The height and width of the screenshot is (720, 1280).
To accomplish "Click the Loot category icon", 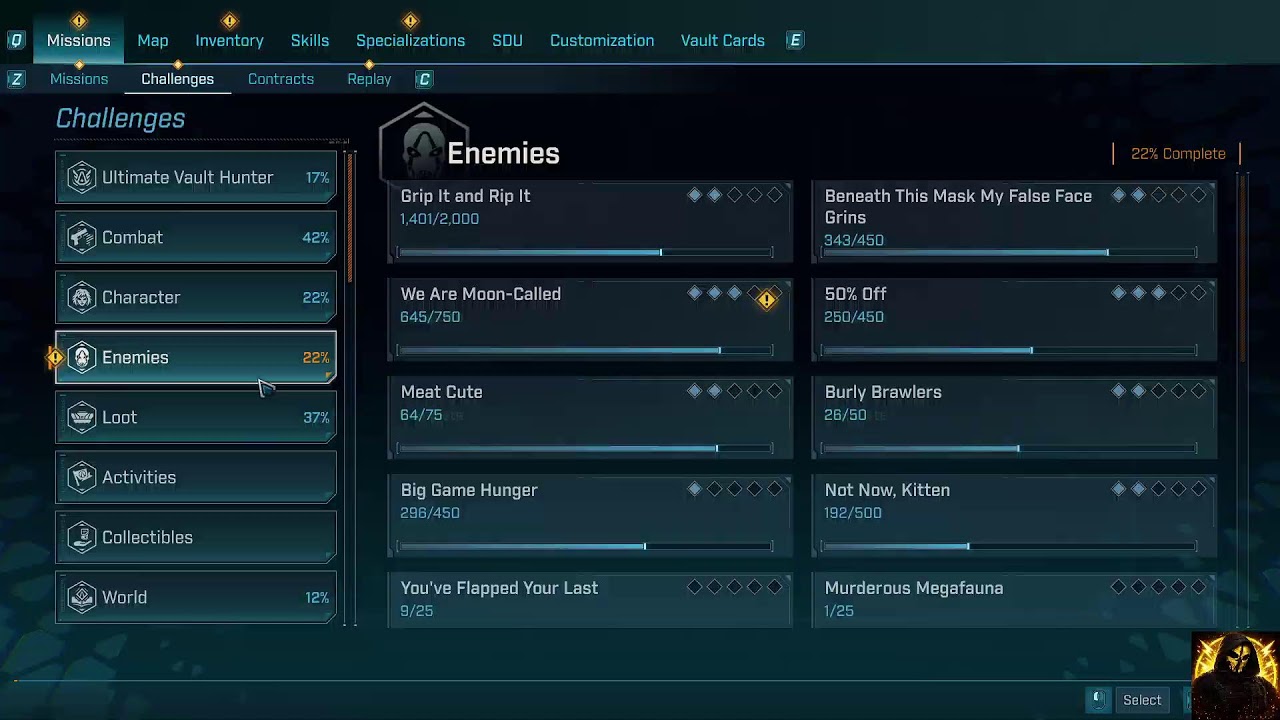I will [x=81, y=418].
